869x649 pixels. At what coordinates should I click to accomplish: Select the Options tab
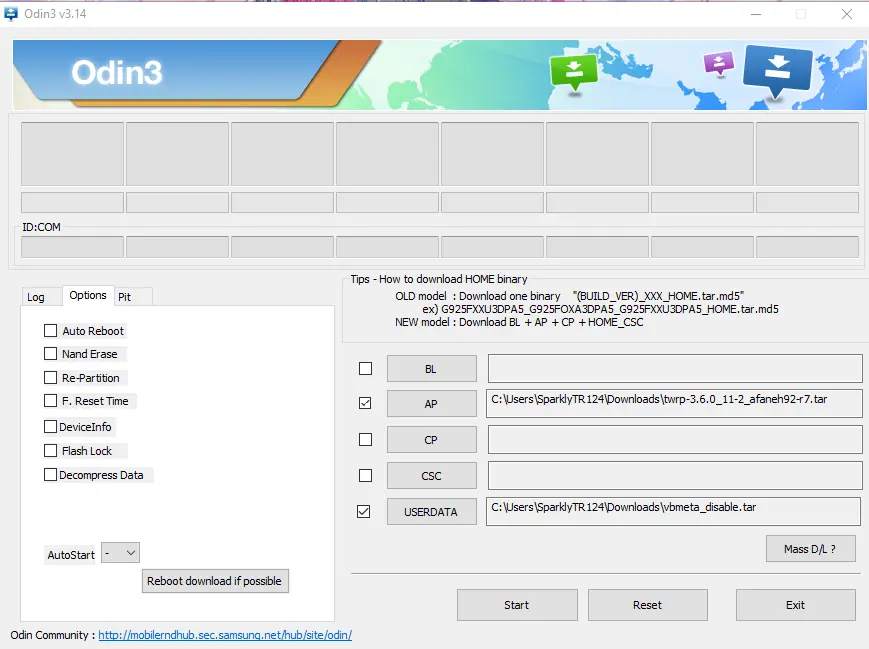pyautogui.click(x=88, y=295)
